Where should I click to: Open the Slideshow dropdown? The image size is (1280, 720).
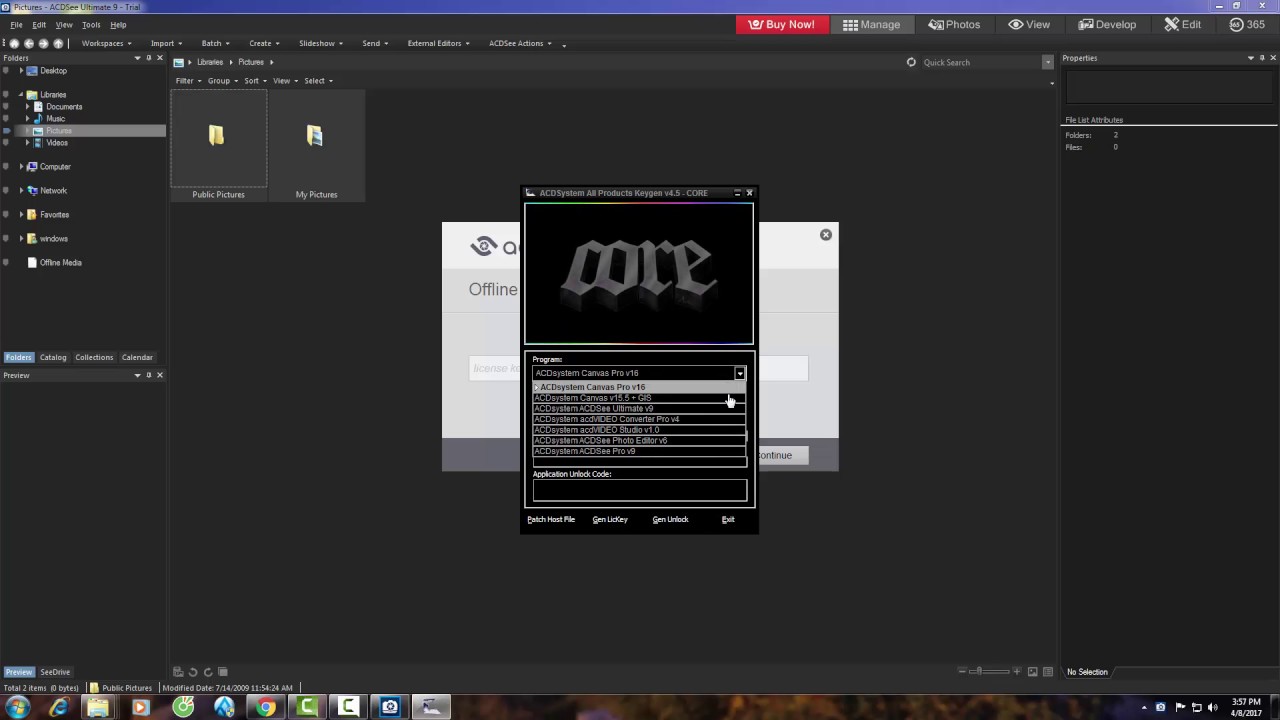pyautogui.click(x=321, y=43)
